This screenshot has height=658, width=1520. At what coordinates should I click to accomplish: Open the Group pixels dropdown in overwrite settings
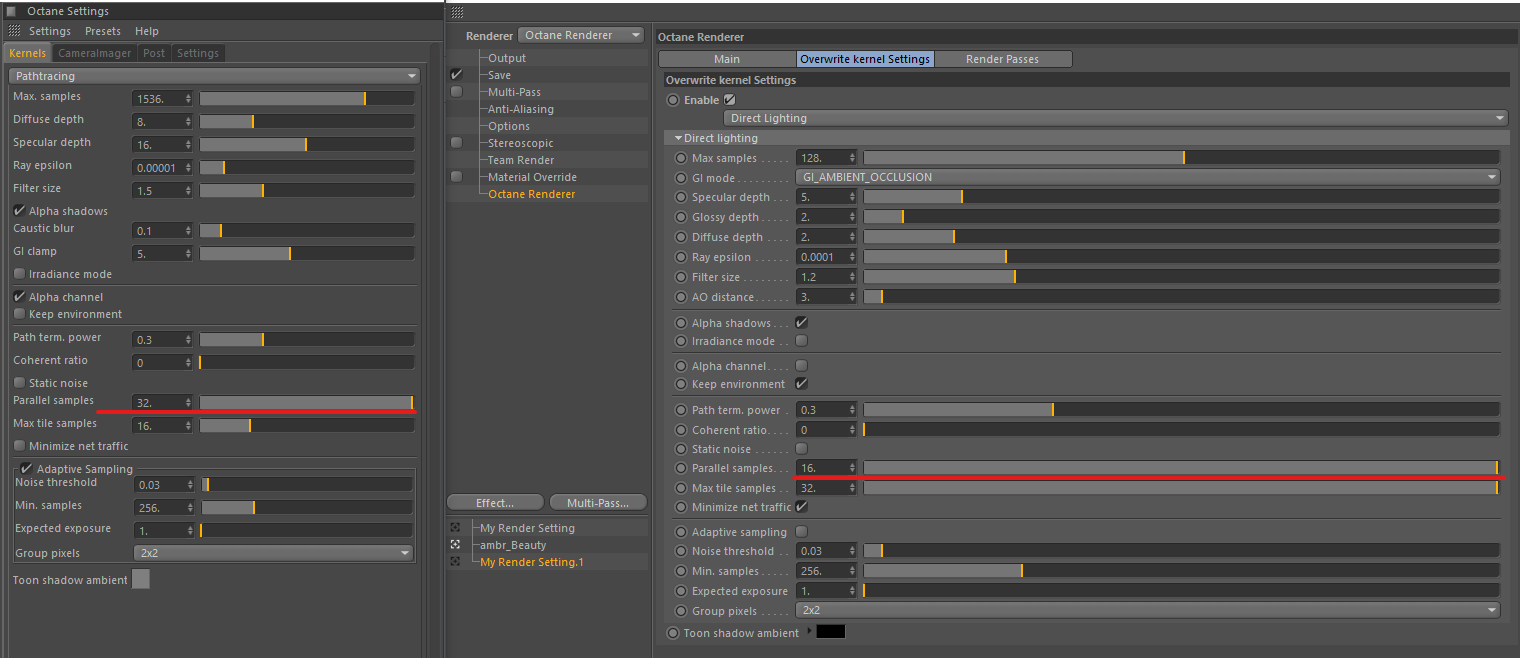pyautogui.click(x=1148, y=610)
